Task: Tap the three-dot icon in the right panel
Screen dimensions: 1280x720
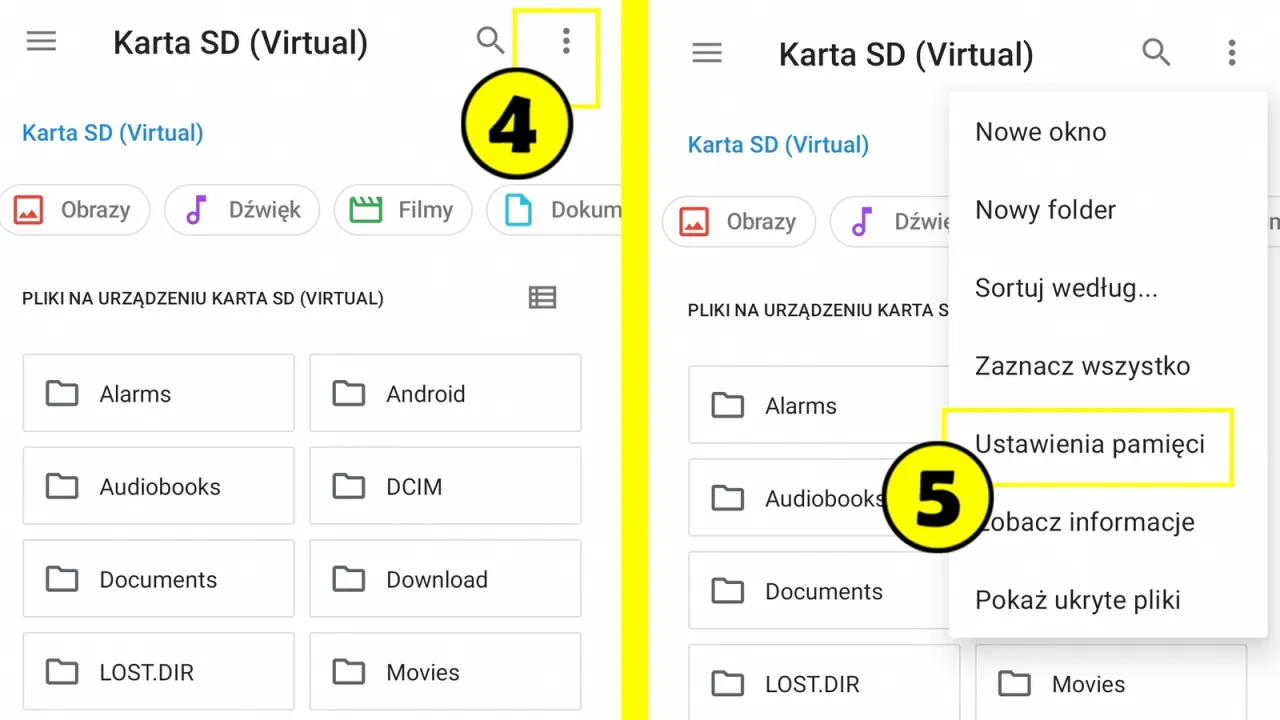Action: coord(1232,53)
